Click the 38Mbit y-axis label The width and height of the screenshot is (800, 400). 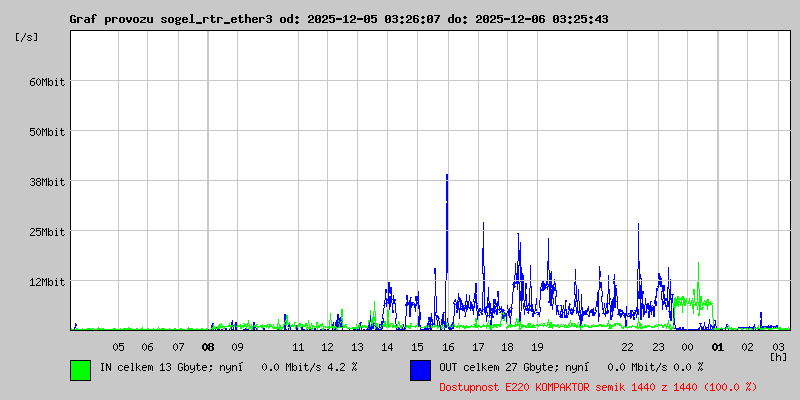[x=46, y=182]
